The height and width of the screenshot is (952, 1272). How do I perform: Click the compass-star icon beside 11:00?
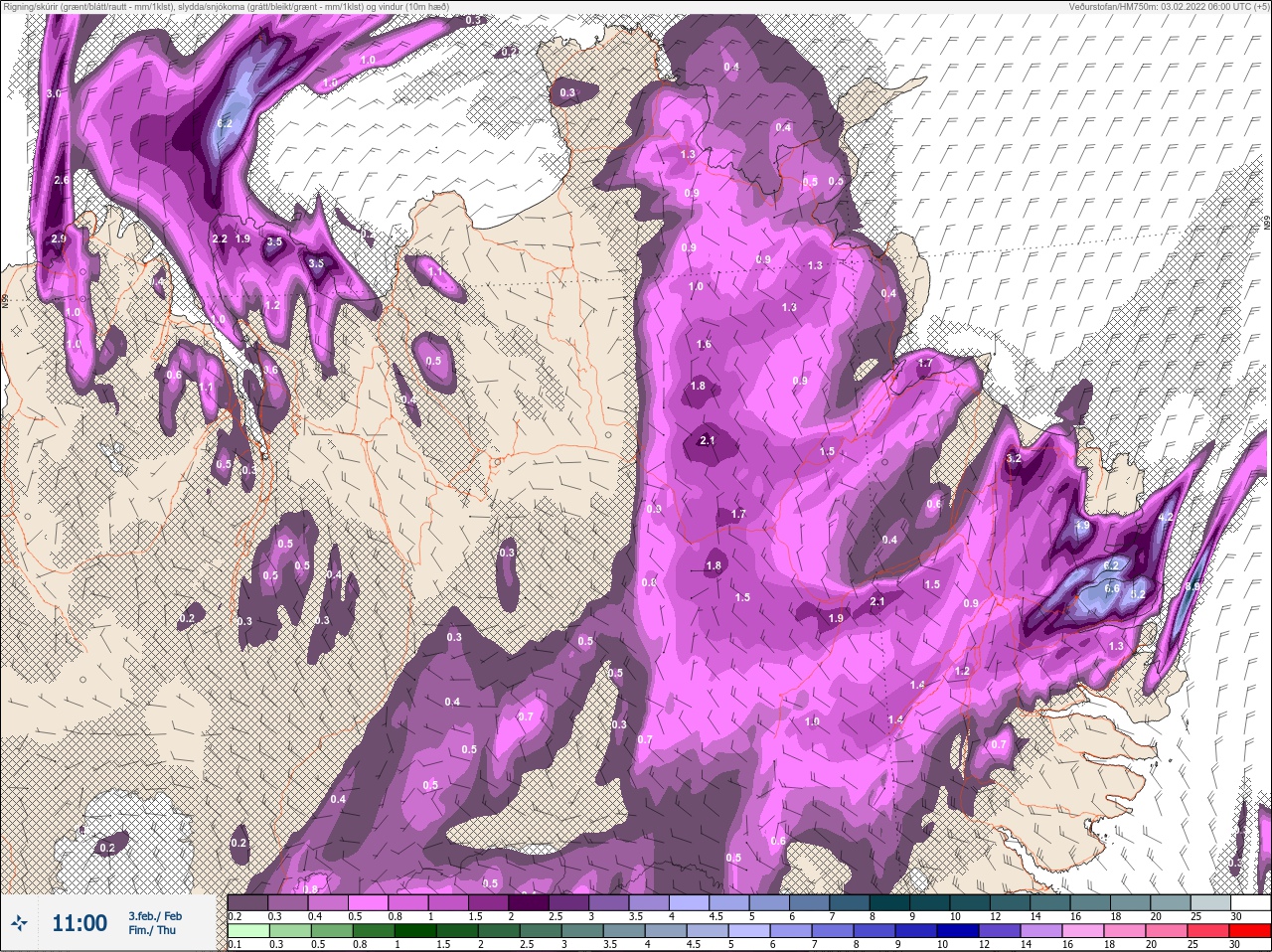click(x=19, y=924)
